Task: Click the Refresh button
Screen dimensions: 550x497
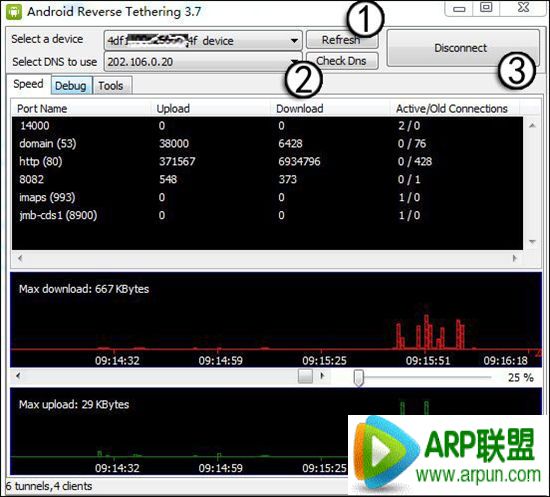Action: click(342, 40)
